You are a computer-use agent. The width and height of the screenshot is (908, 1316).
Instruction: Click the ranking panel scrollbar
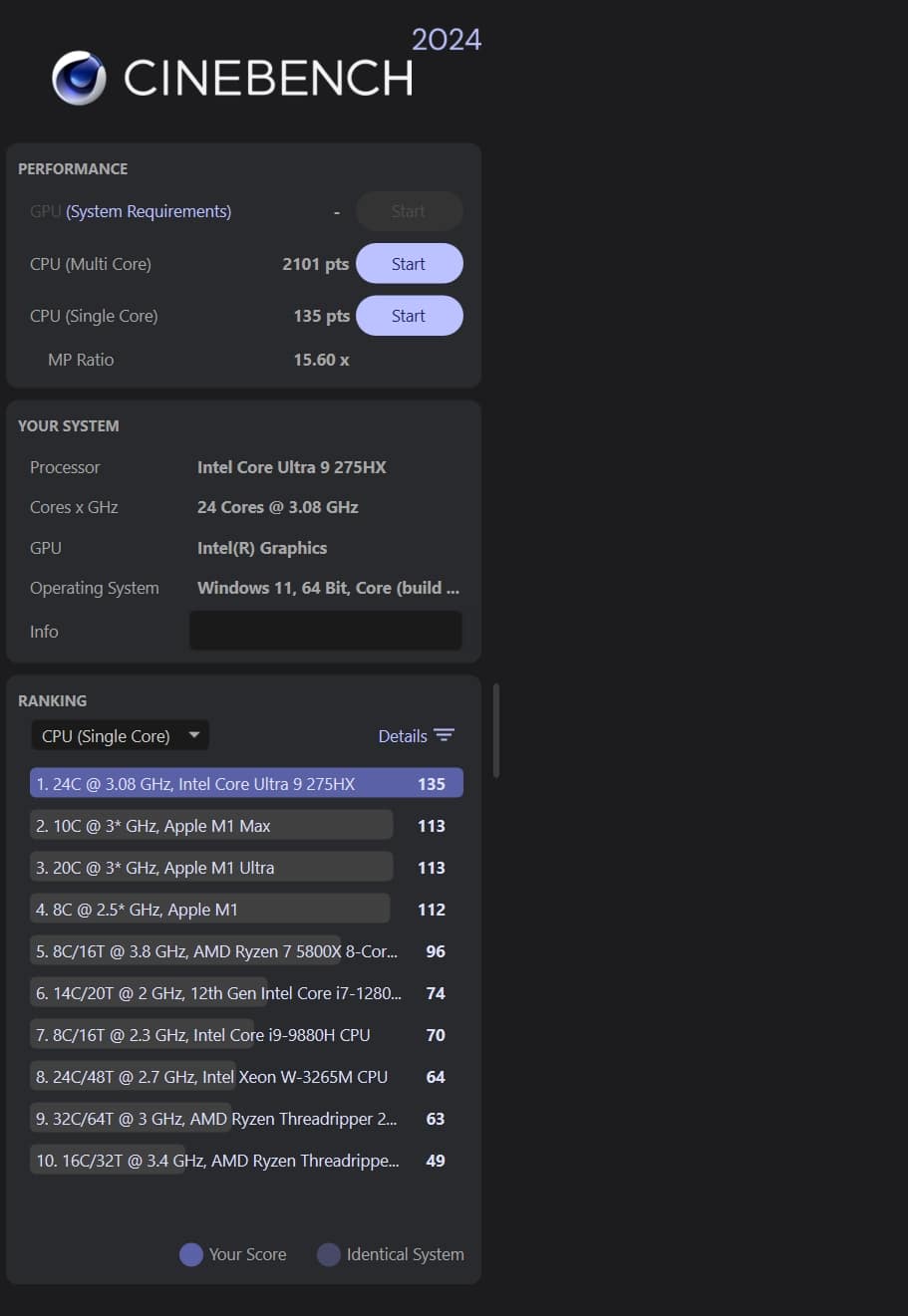496,730
